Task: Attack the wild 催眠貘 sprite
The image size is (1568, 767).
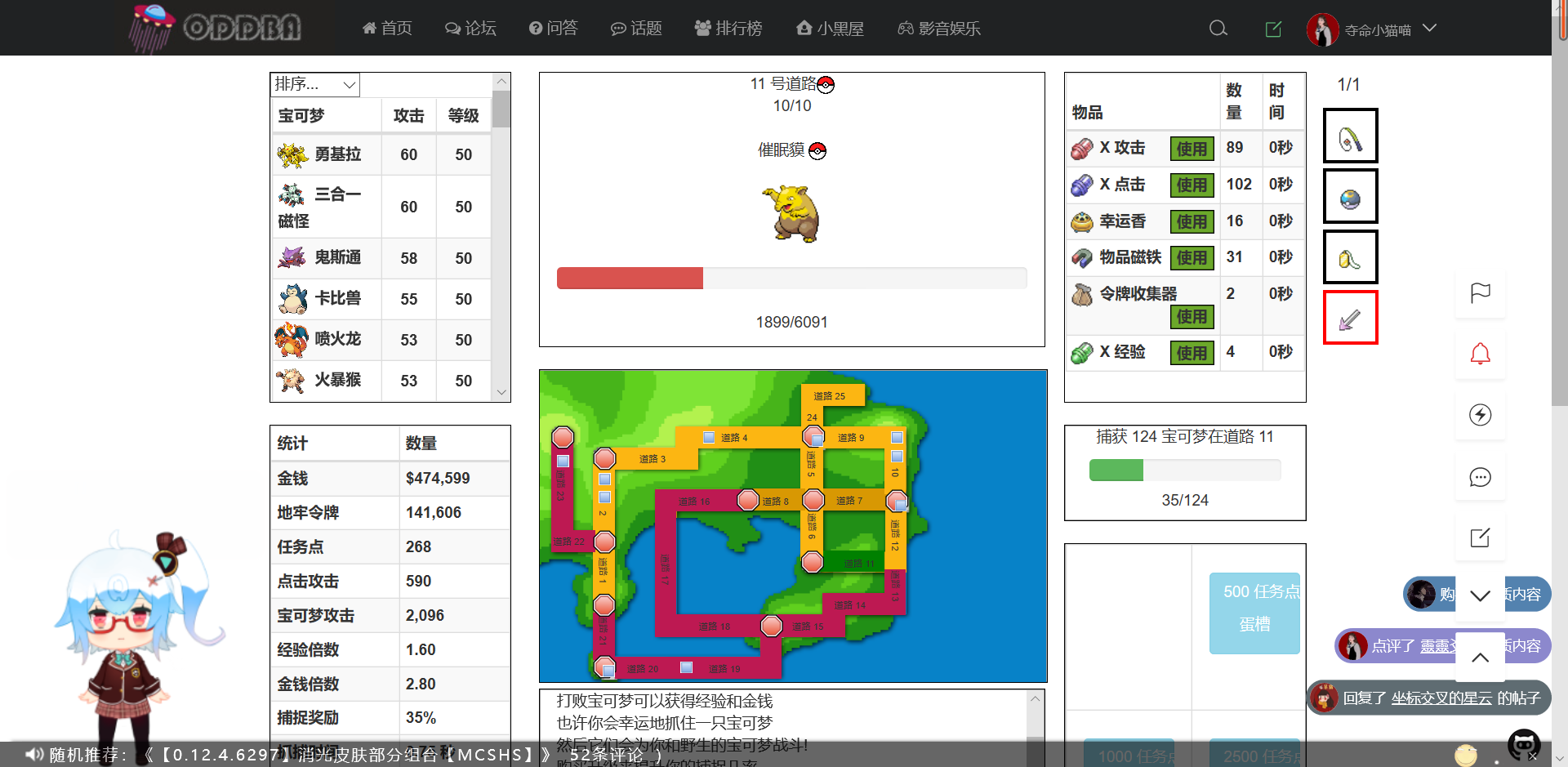Action: click(x=791, y=213)
